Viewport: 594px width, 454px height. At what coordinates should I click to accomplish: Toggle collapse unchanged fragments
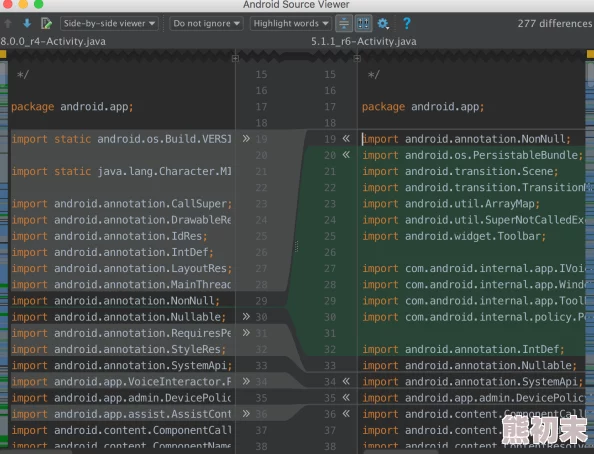click(x=344, y=23)
